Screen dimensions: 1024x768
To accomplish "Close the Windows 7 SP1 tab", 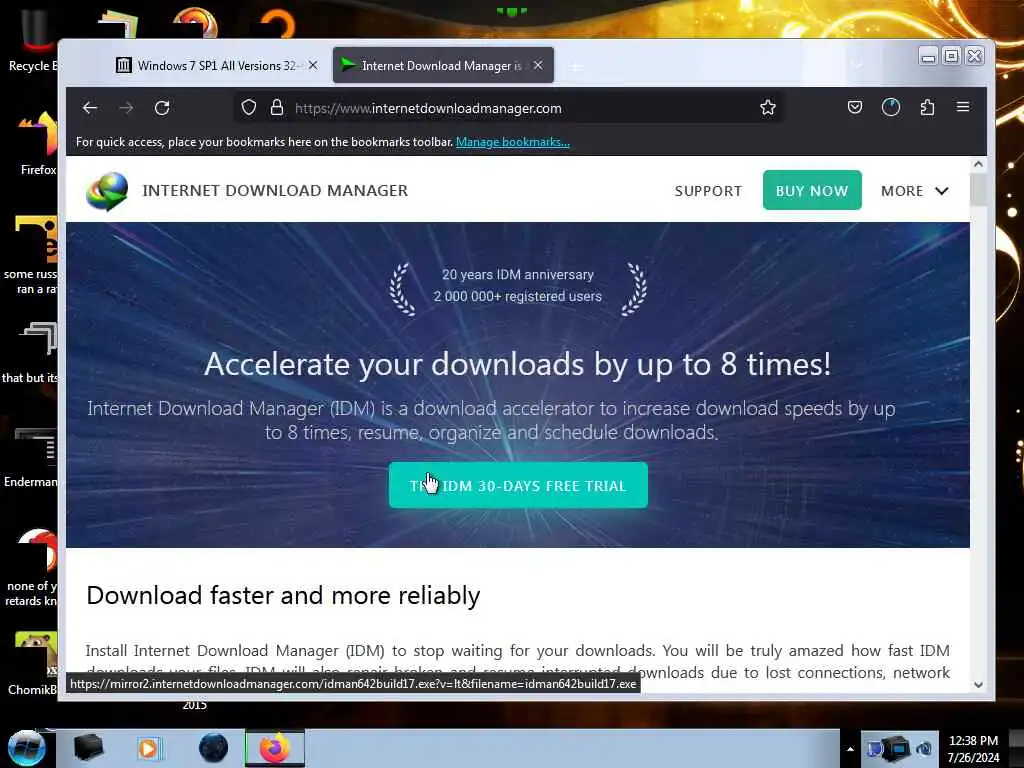I will point(313,65).
